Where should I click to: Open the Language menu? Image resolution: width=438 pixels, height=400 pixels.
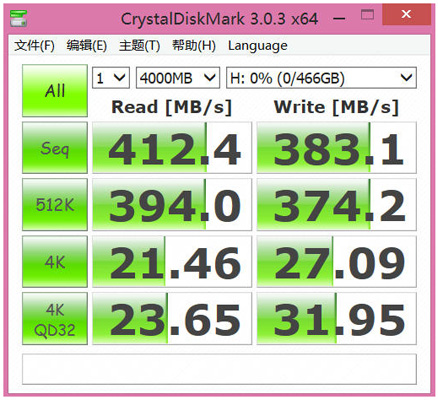(x=258, y=46)
